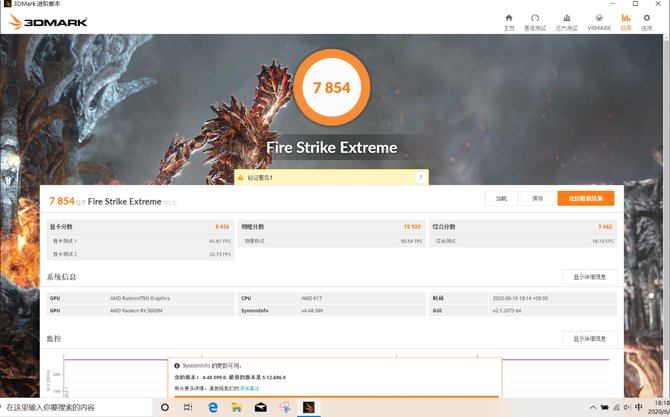The width and height of the screenshot is (670, 417).
Task: Open the Stress Test bar-chart icon
Action: (567, 18)
